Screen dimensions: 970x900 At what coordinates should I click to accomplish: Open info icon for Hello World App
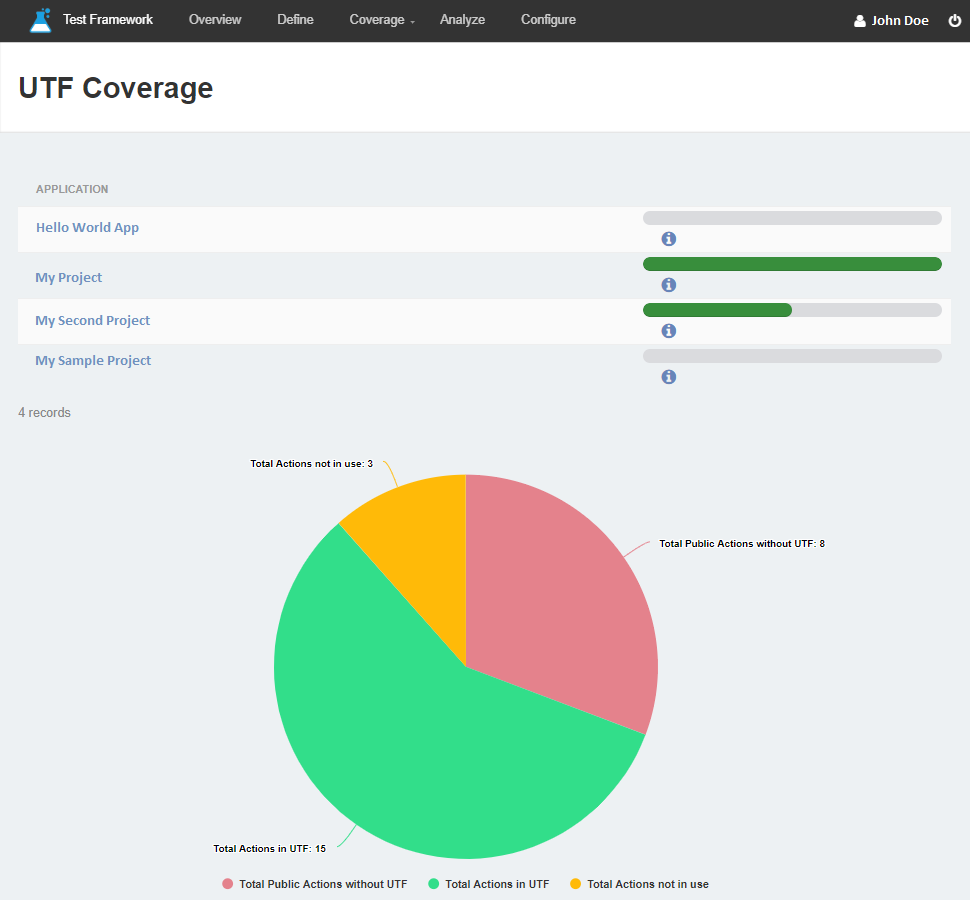669,239
